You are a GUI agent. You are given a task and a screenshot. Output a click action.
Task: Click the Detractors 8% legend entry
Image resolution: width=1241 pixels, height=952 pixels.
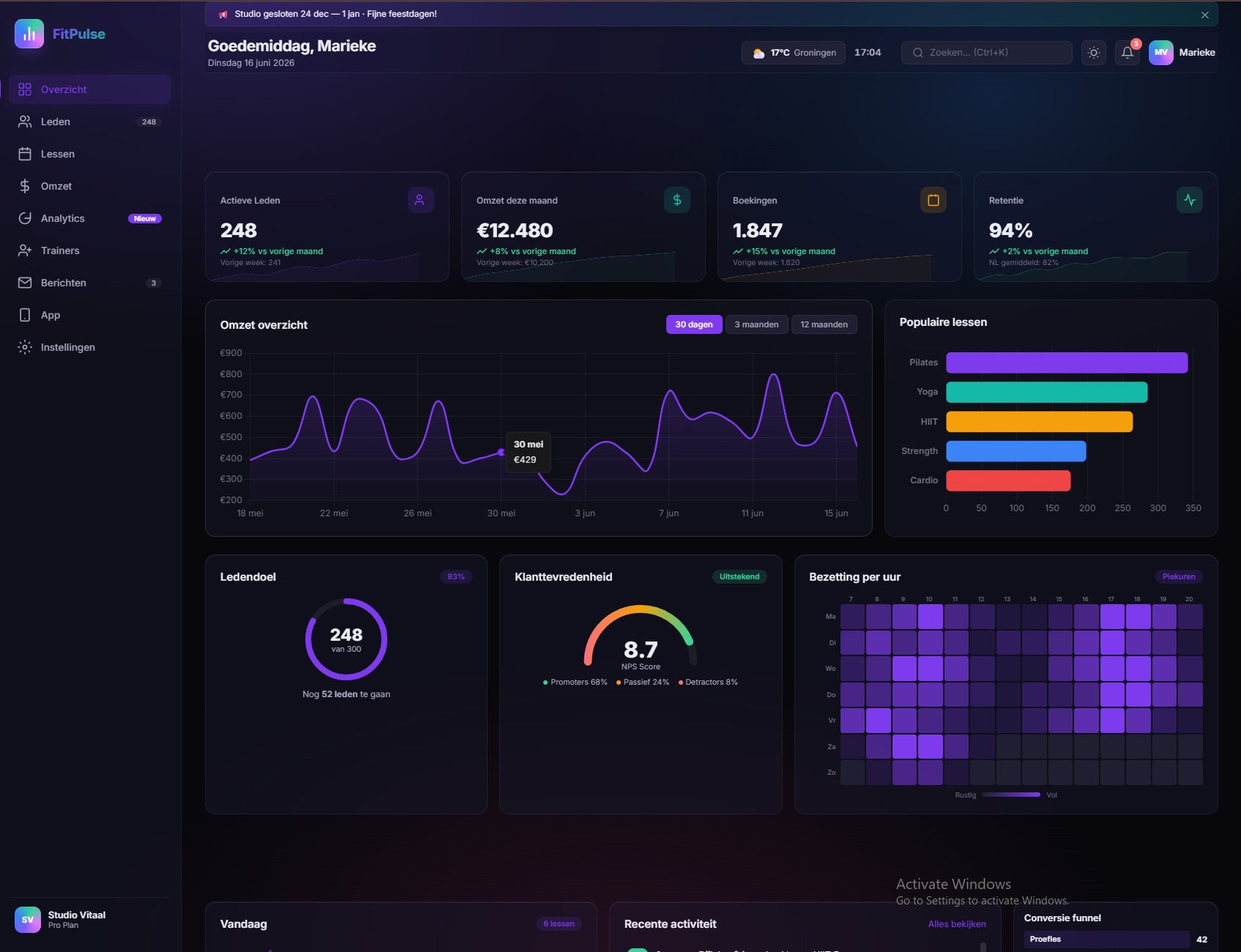(708, 682)
